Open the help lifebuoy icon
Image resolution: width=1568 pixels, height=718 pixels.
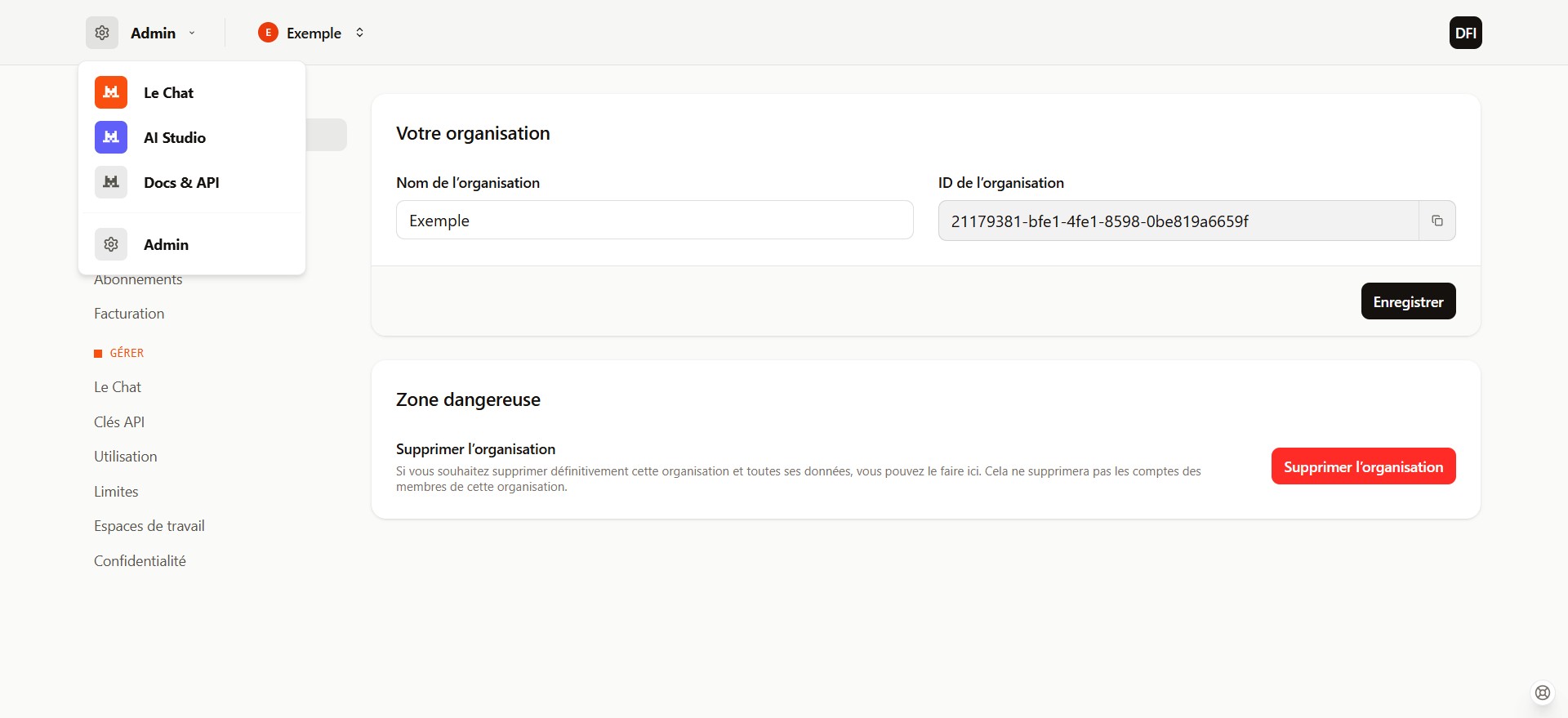(x=1542, y=693)
